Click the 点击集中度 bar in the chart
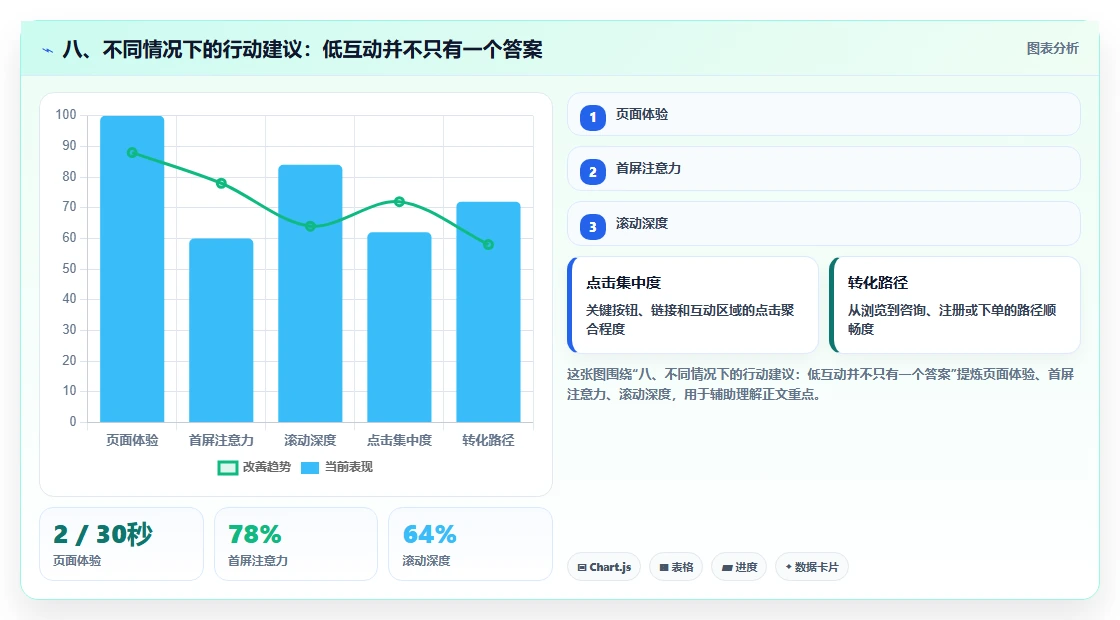 [x=399, y=327]
